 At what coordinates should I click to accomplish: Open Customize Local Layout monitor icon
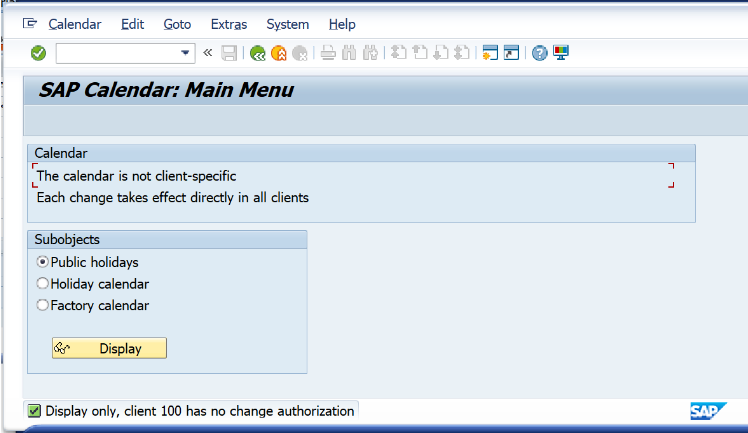(561, 52)
